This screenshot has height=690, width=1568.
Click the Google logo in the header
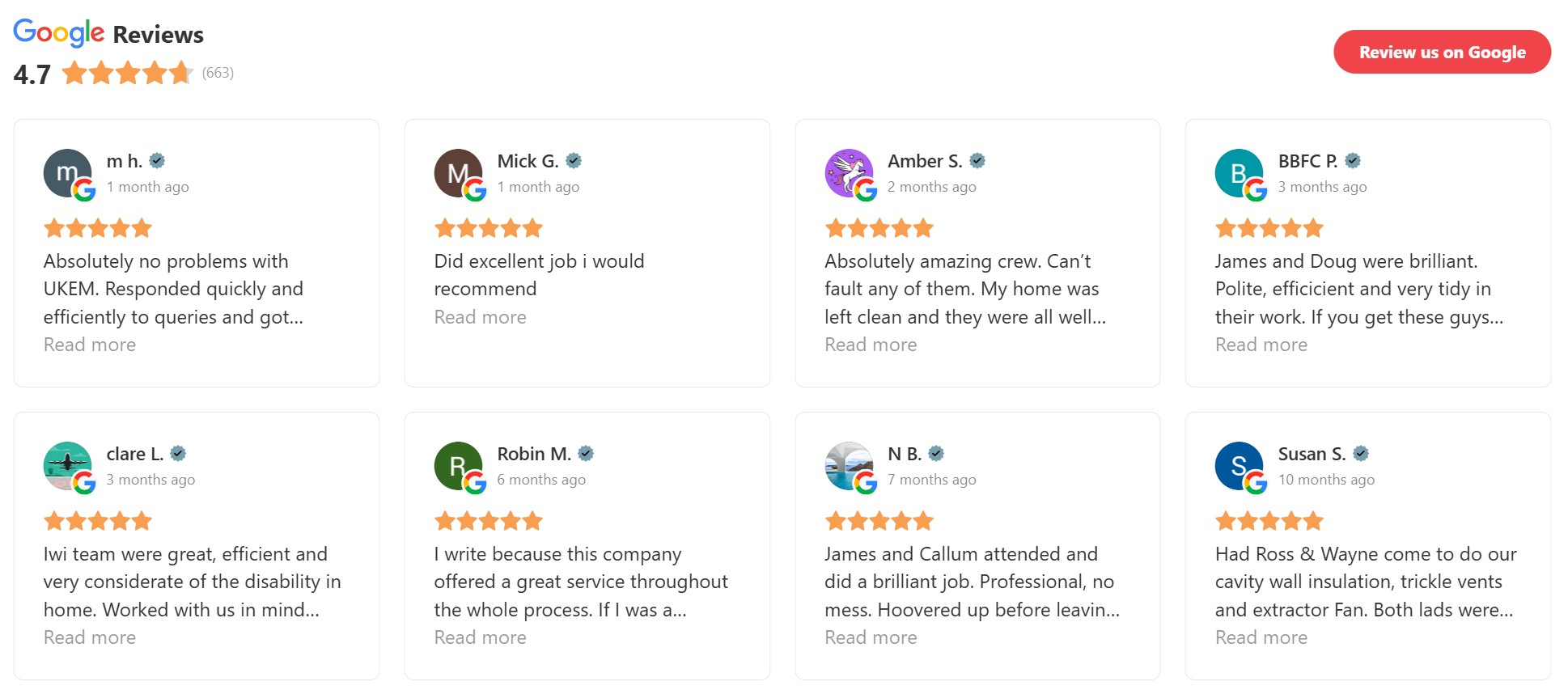coord(59,32)
